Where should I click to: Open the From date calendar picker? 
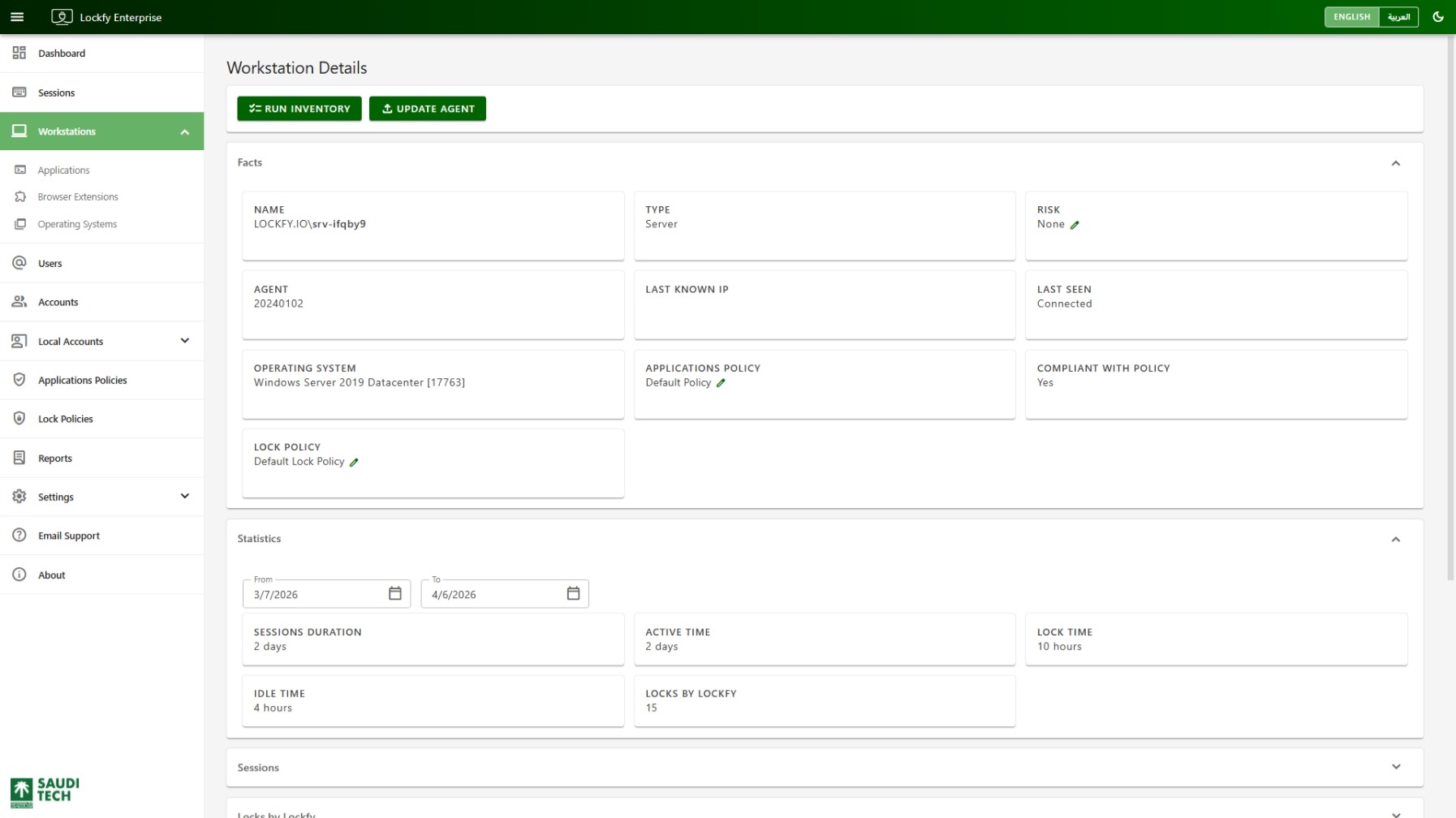(x=395, y=594)
